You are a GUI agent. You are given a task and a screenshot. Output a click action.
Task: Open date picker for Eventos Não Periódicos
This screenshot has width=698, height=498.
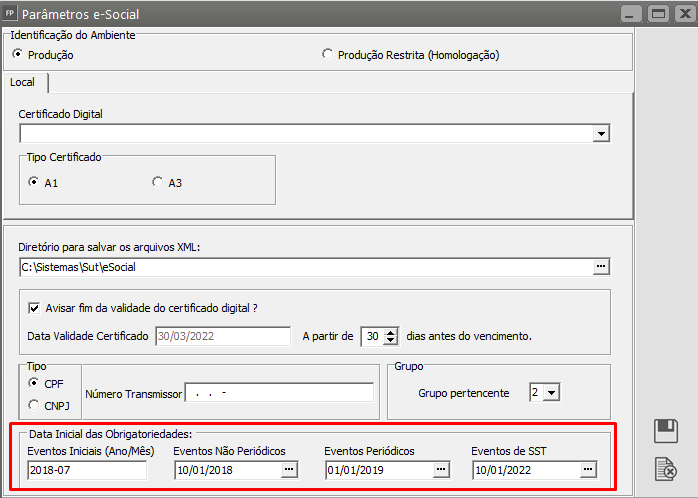click(x=289, y=470)
